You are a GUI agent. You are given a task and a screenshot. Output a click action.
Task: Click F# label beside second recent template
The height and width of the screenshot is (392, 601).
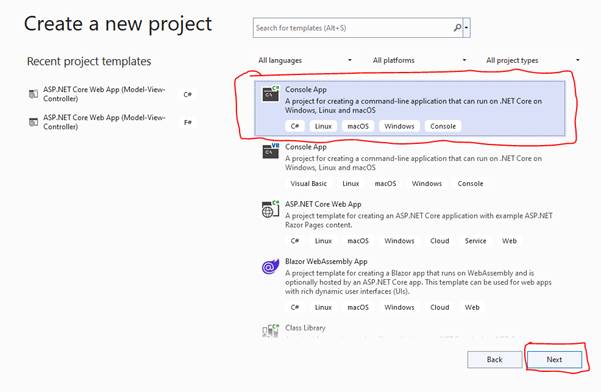pos(187,122)
